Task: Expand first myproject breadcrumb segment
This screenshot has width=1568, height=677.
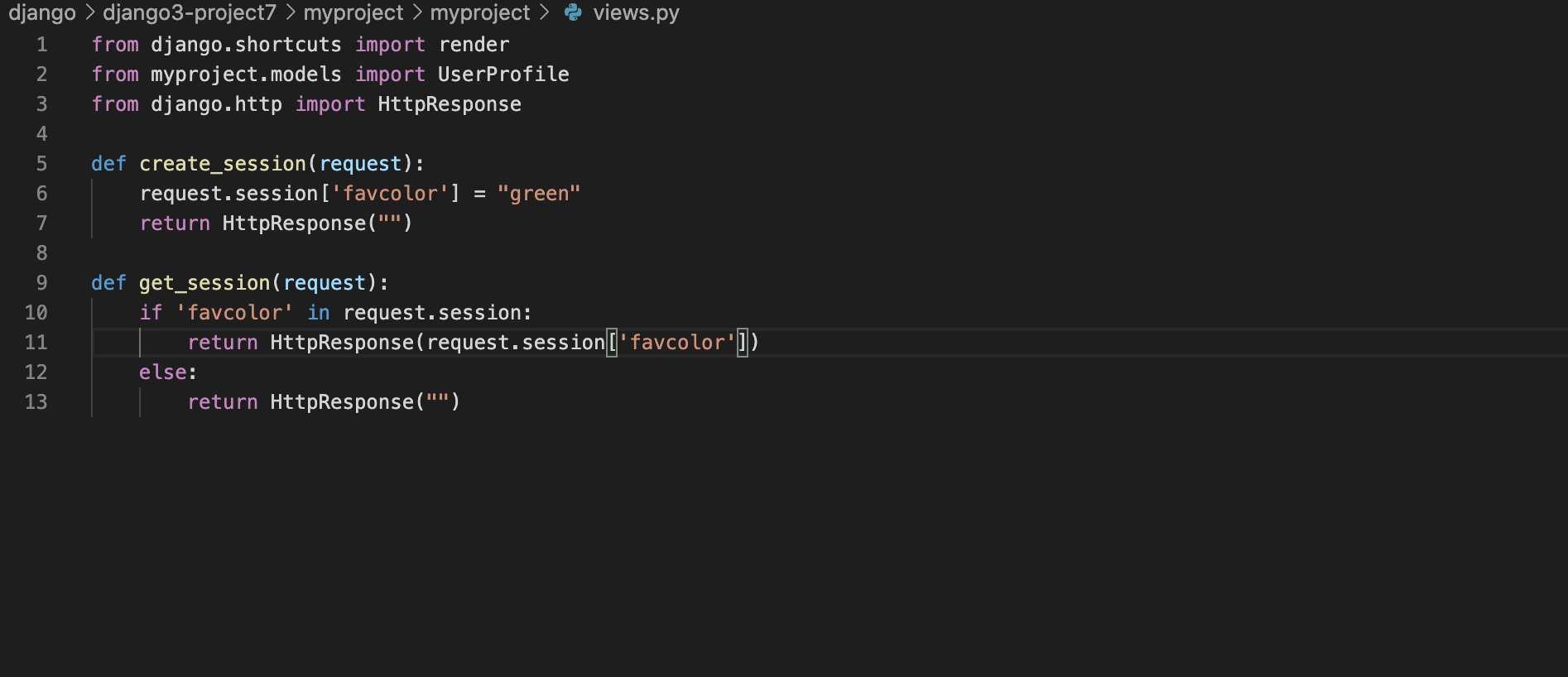Action: (354, 12)
